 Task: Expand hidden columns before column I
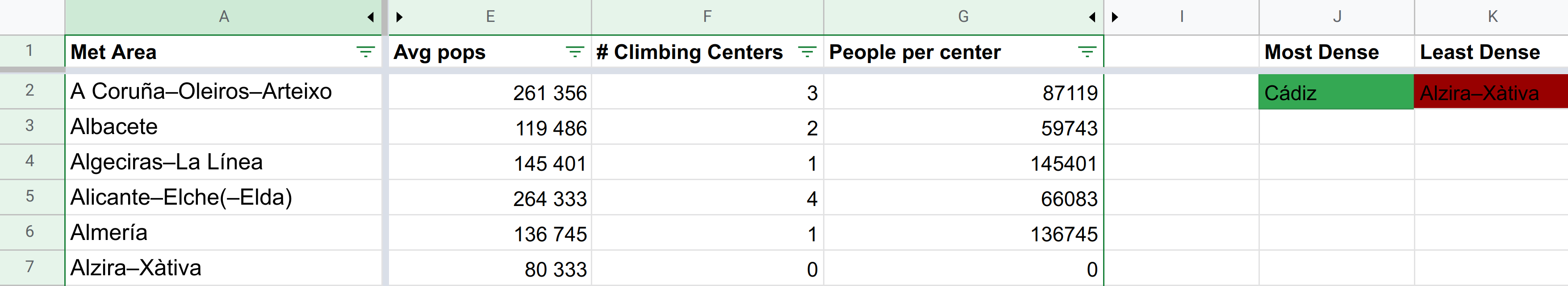[x=1115, y=17]
